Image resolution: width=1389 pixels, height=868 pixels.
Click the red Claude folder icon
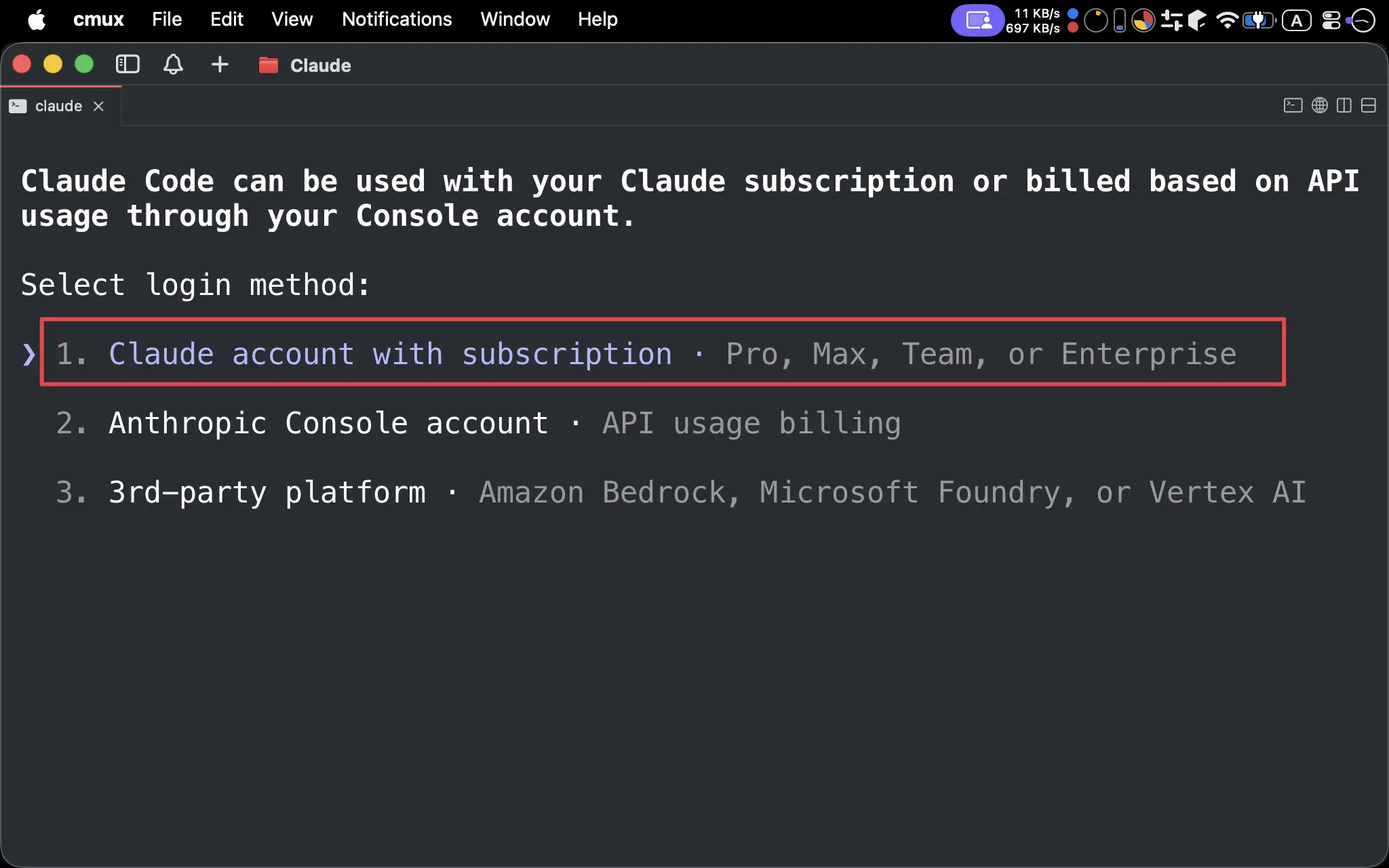(x=269, y=65)
